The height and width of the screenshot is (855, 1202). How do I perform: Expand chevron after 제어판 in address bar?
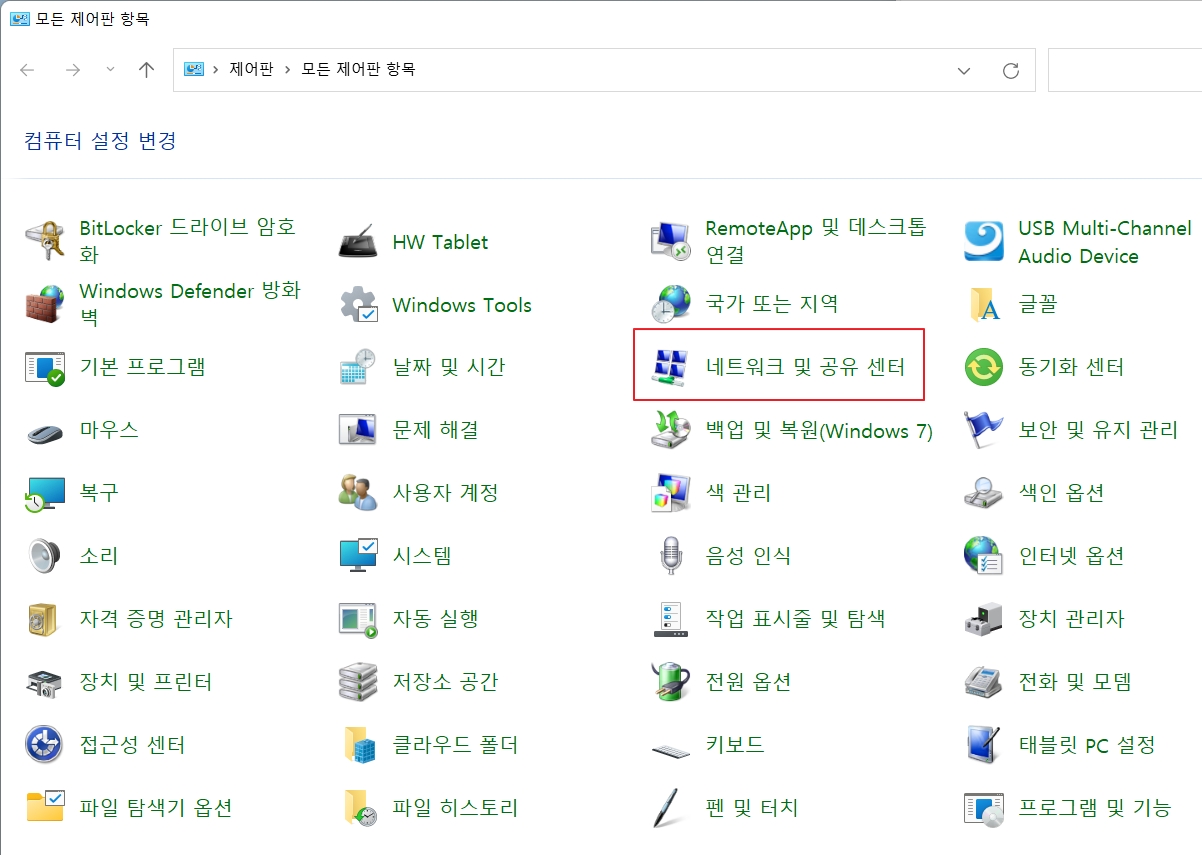pos(287,70)
